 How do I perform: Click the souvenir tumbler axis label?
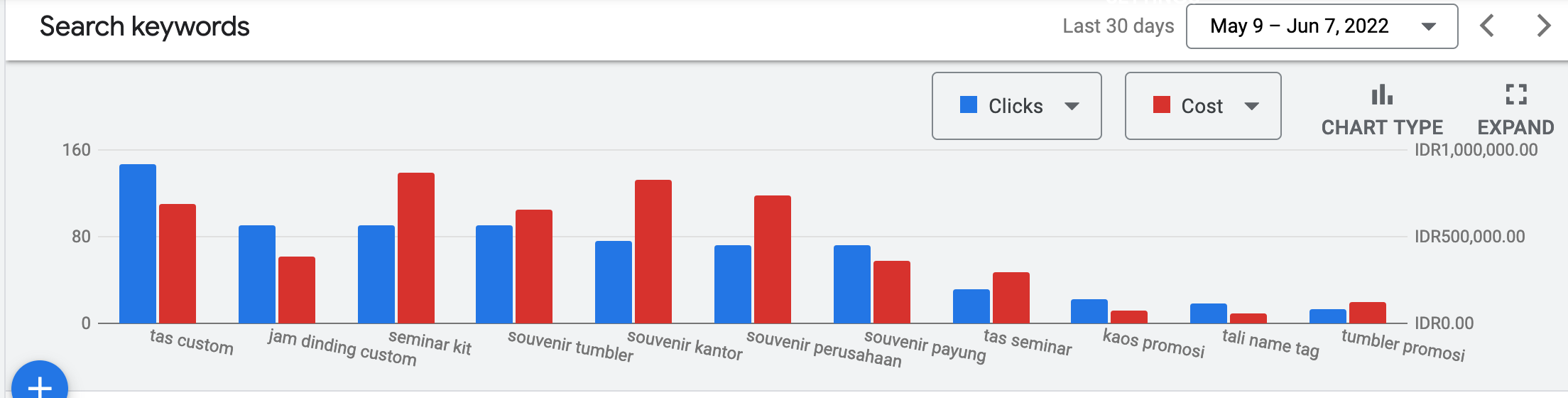570,345
